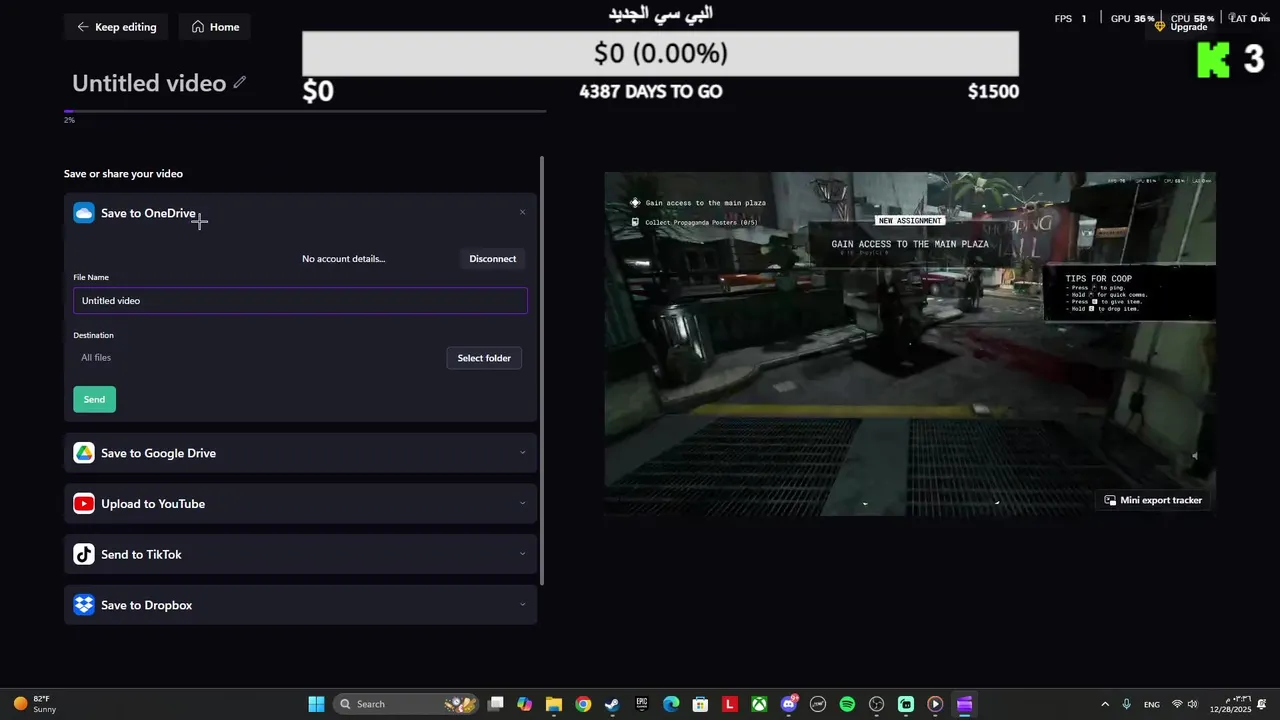Click the 'Save or share your video' heading
The width and height of the screenshot is (1280, 720).
[x=123, y=174]
